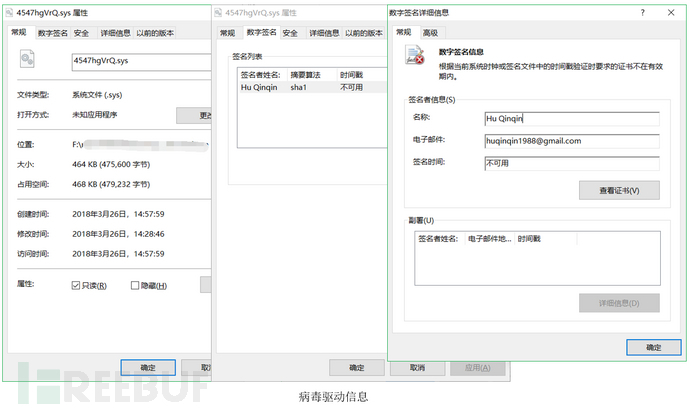The height and width of the screenshot is (411, 690).
Task: Click the 名称 field containing Hu Qinqin
Action: click(x=571, y=119)
